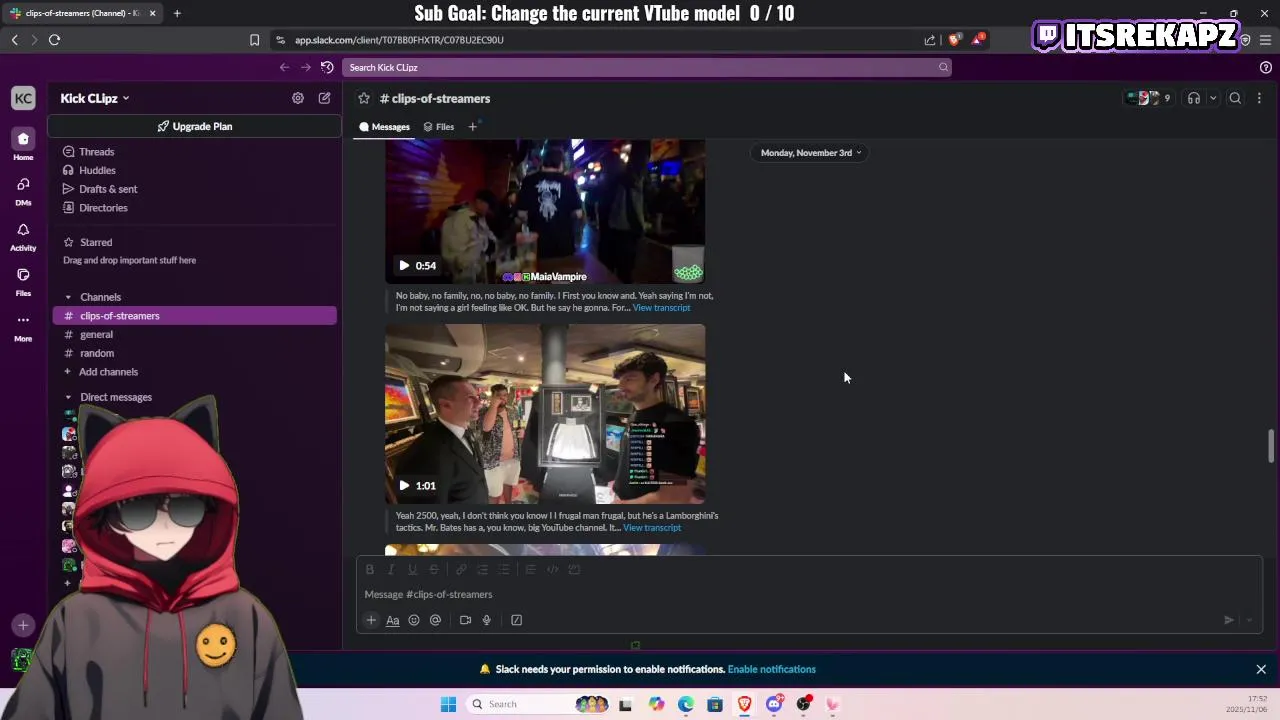Play the 0:54 MaiaVampire video clip
1280x720 pixels.
click(x=404, y=266)
